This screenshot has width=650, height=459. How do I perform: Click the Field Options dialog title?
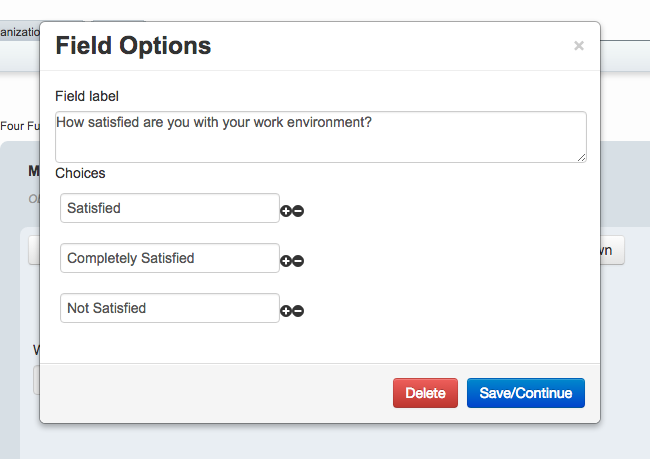tap(133, 45)
